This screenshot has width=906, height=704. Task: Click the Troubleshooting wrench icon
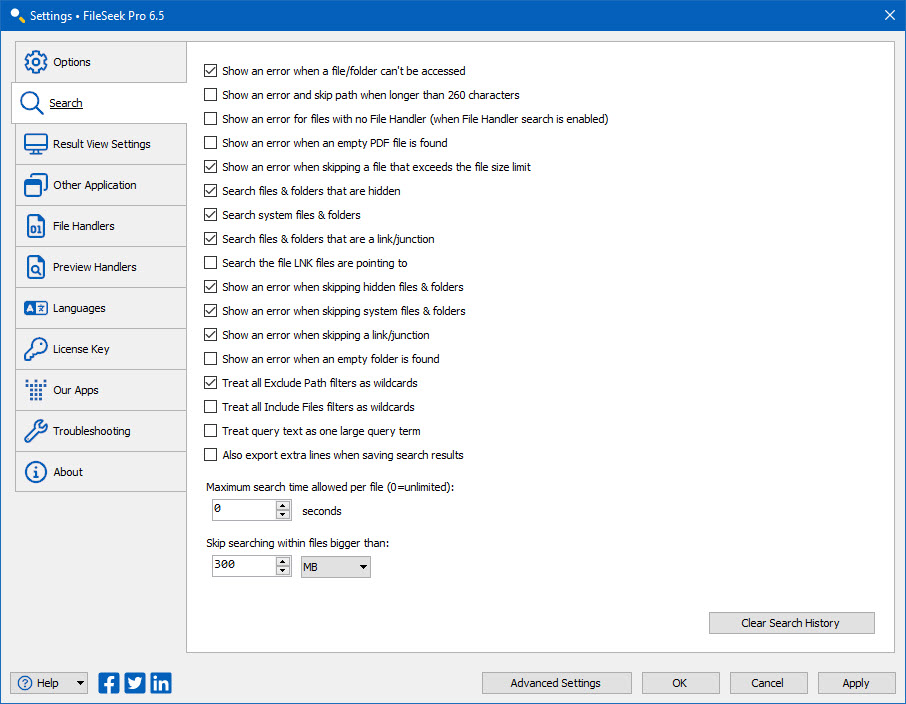[x=35, y=431]
